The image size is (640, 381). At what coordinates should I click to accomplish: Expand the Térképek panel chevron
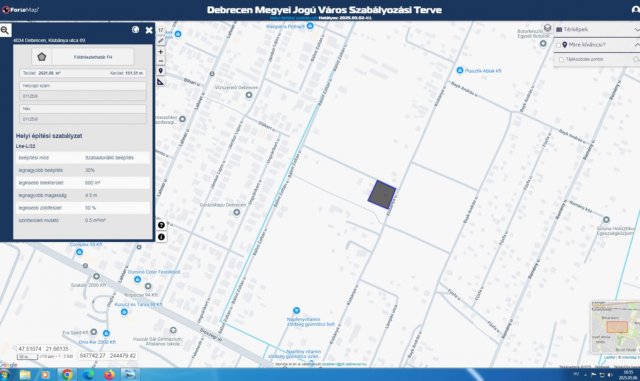tap(637, 30)
